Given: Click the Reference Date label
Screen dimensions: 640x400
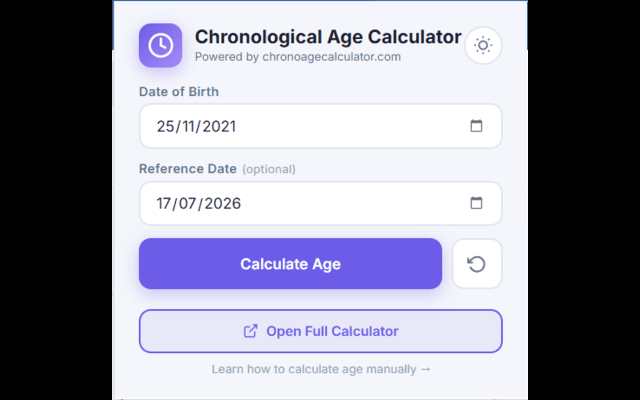Looking at the screenshot, I should coord(188,169).
